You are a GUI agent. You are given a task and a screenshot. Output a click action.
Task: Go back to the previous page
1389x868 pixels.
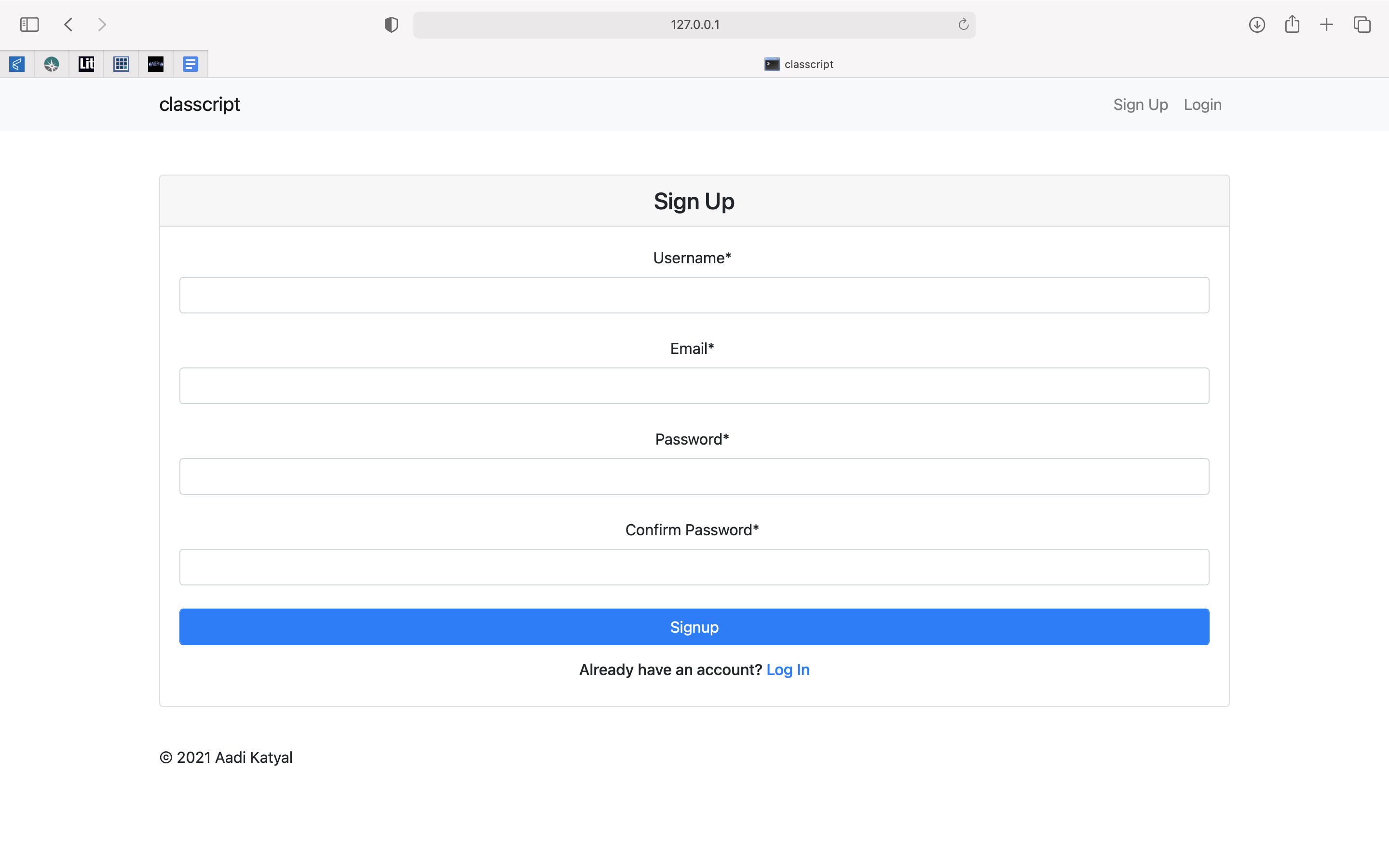(x=68, y=25)
